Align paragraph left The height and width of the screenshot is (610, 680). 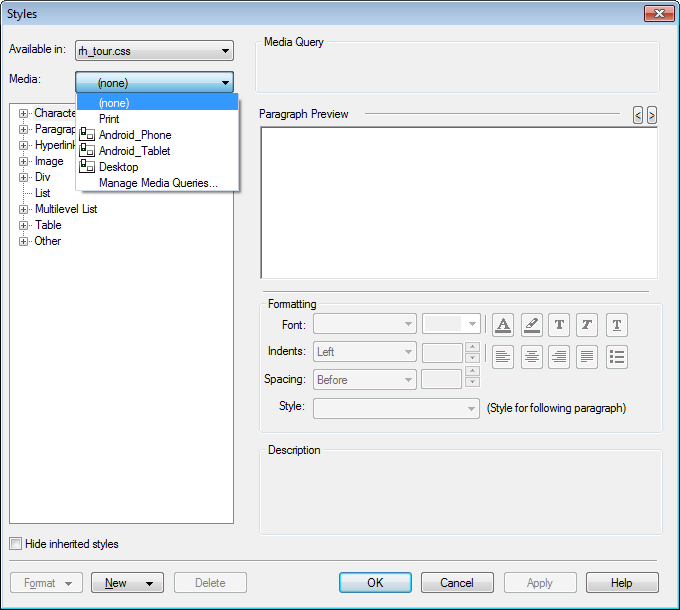point(503,357)
